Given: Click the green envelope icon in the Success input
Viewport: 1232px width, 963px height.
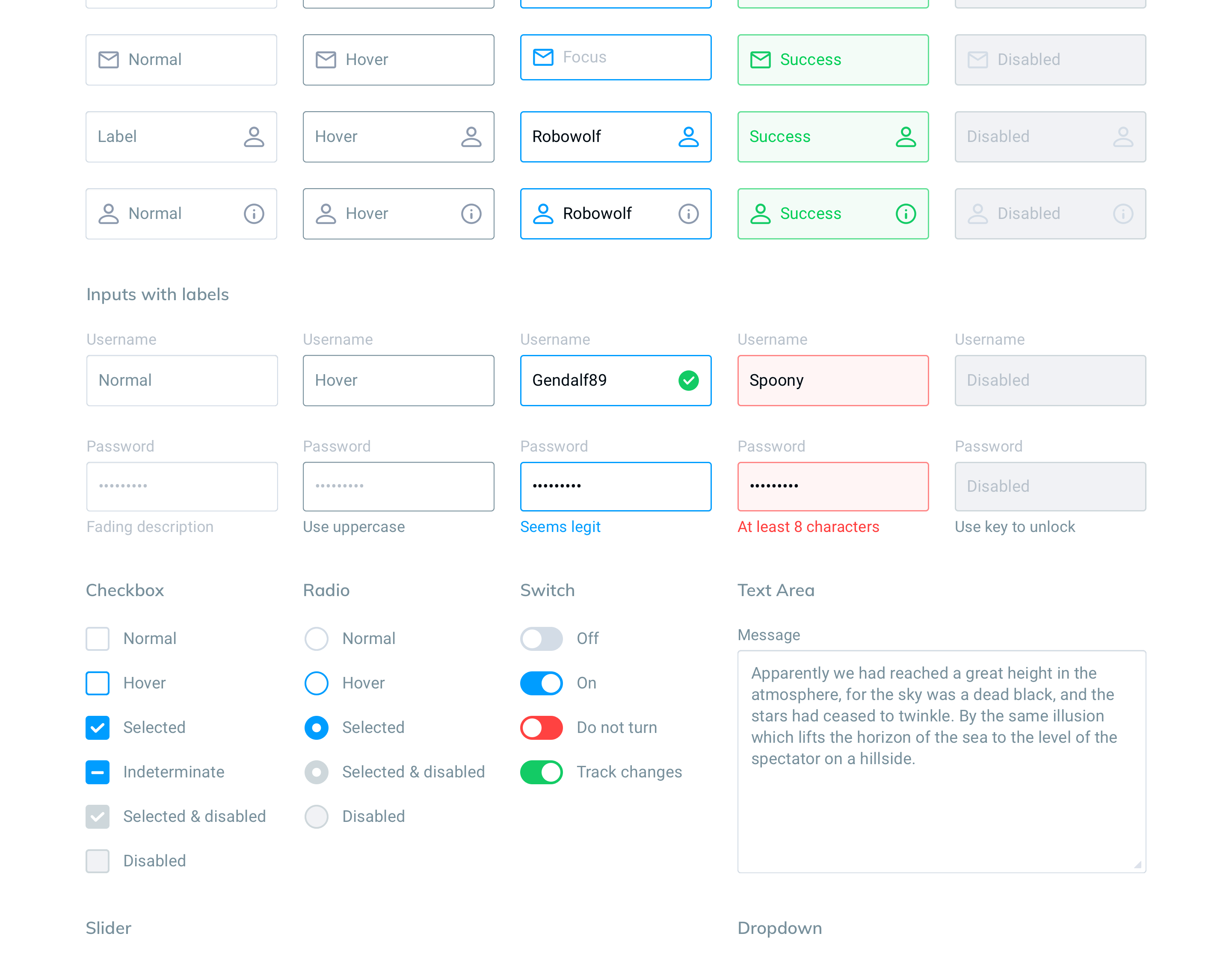Looking at the screenshot, I should click(x=760, y=60).
